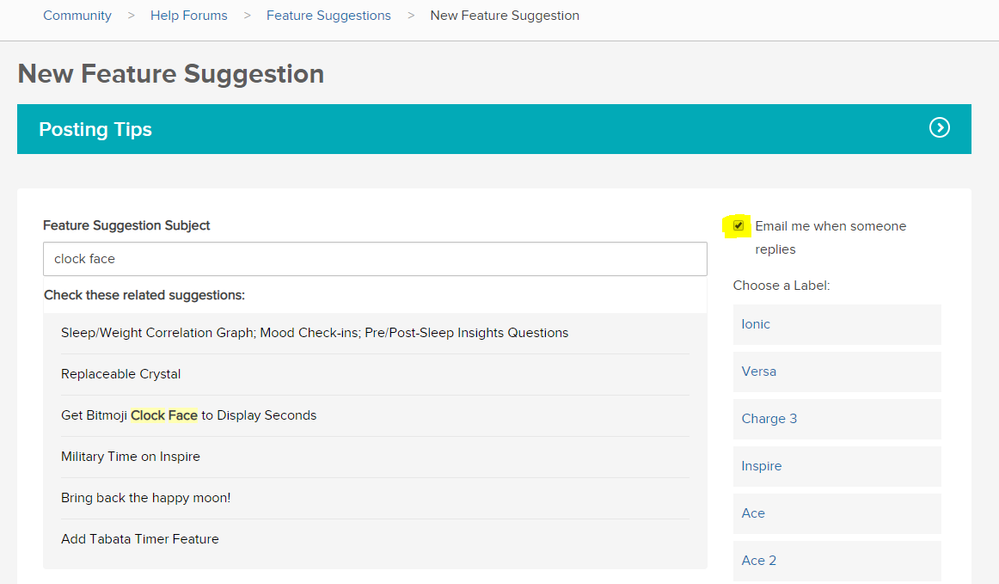Click the Feature Suggestion Subject input field
This screenshot has width=999, height=584.
374,259
